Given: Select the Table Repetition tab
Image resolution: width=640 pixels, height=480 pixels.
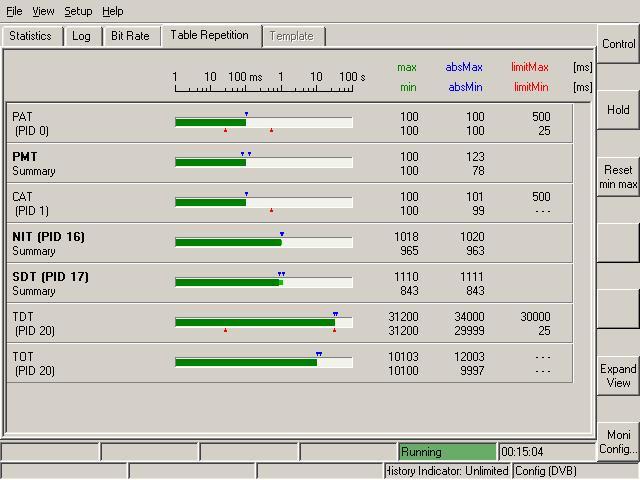Looking at the screenshot, I should (x=209, y=35).
